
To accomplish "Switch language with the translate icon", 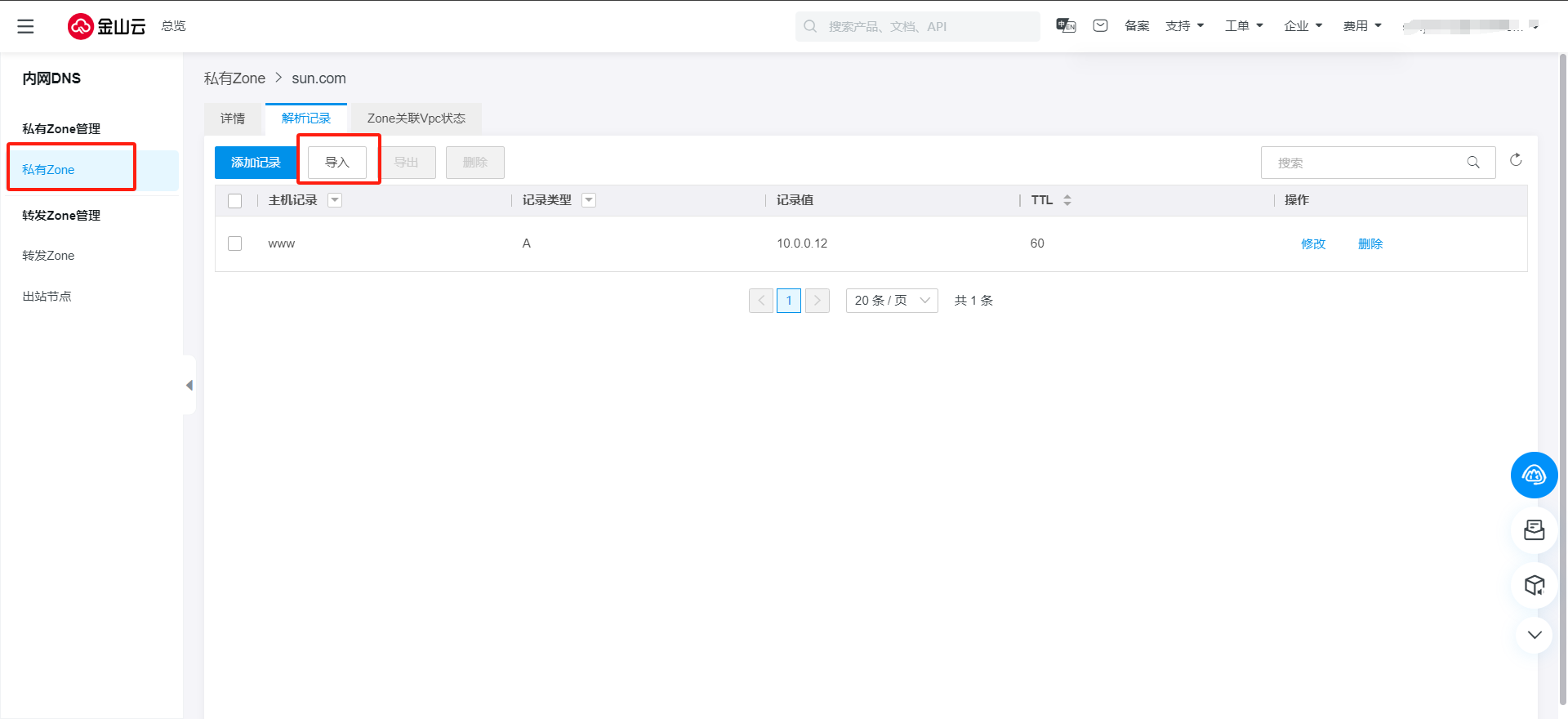I will tap(1066, 25).
